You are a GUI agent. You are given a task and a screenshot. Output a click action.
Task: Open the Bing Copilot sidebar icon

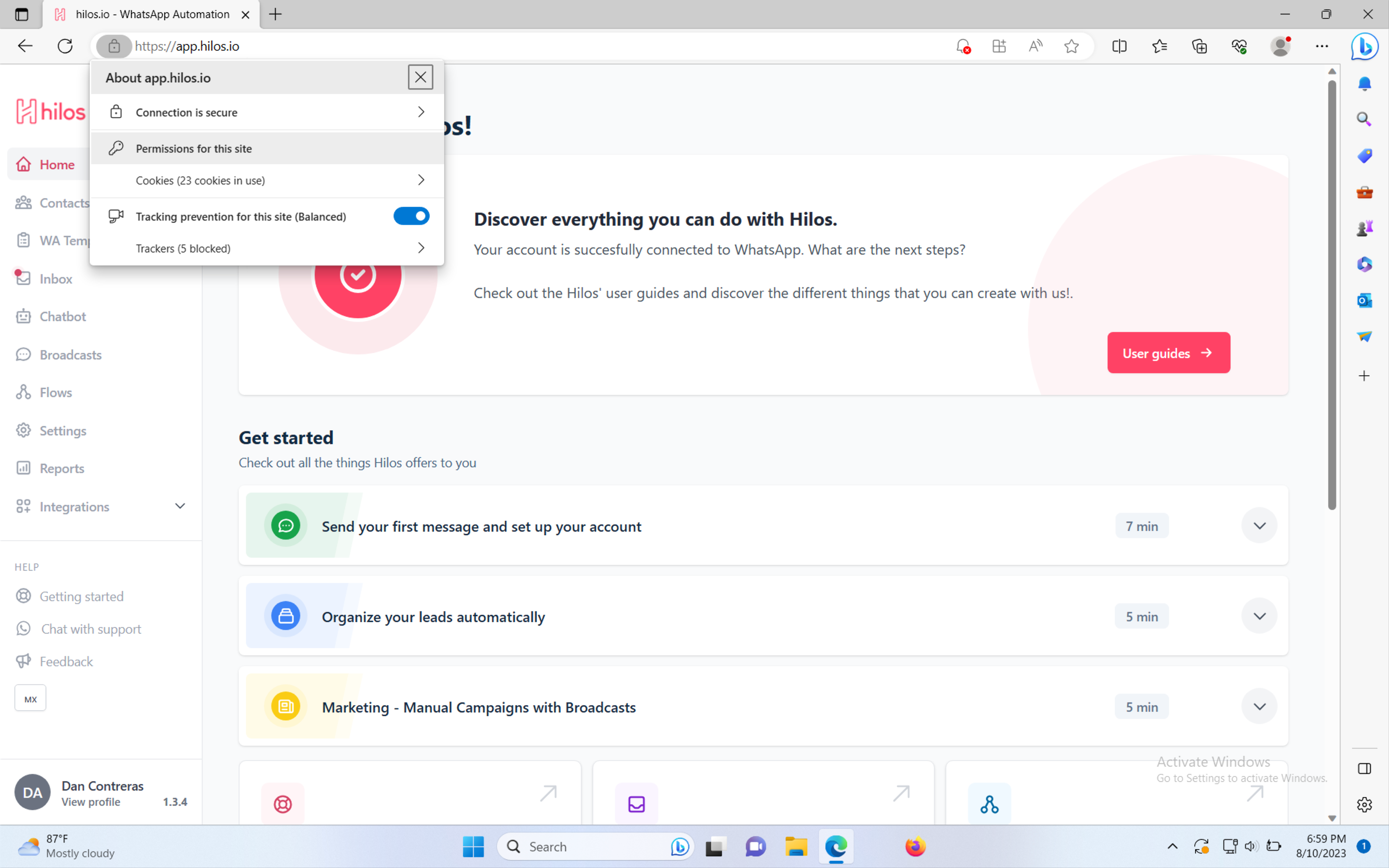[1364, 46]
